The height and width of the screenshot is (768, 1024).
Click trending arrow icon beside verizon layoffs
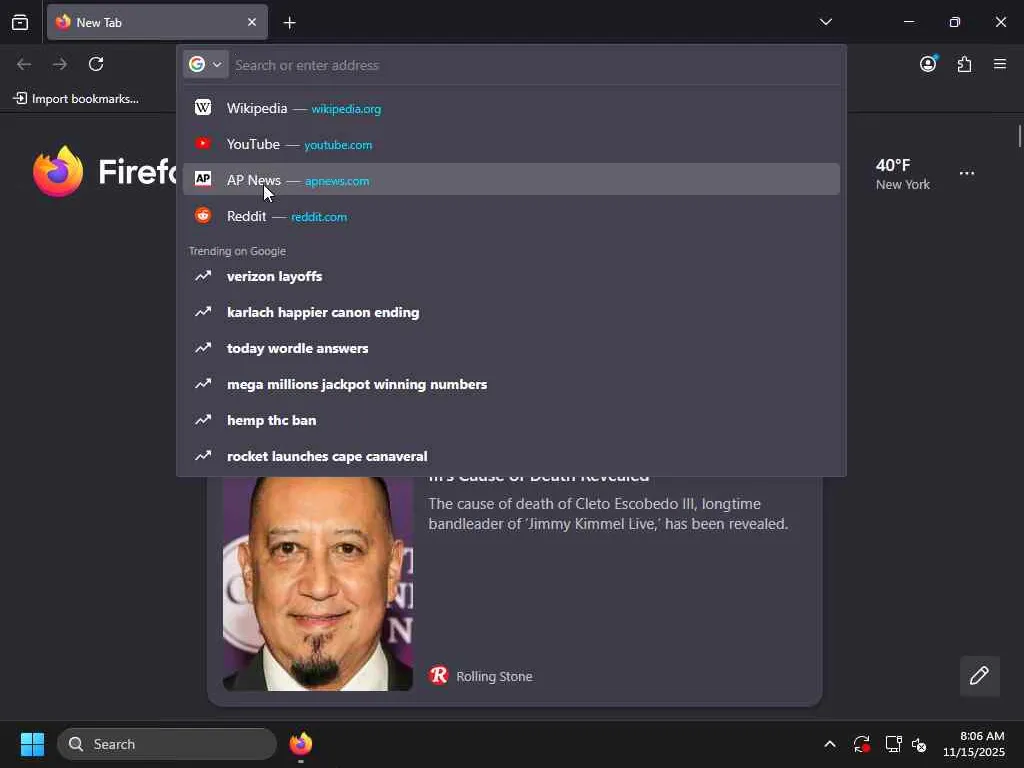pos(203,276)
